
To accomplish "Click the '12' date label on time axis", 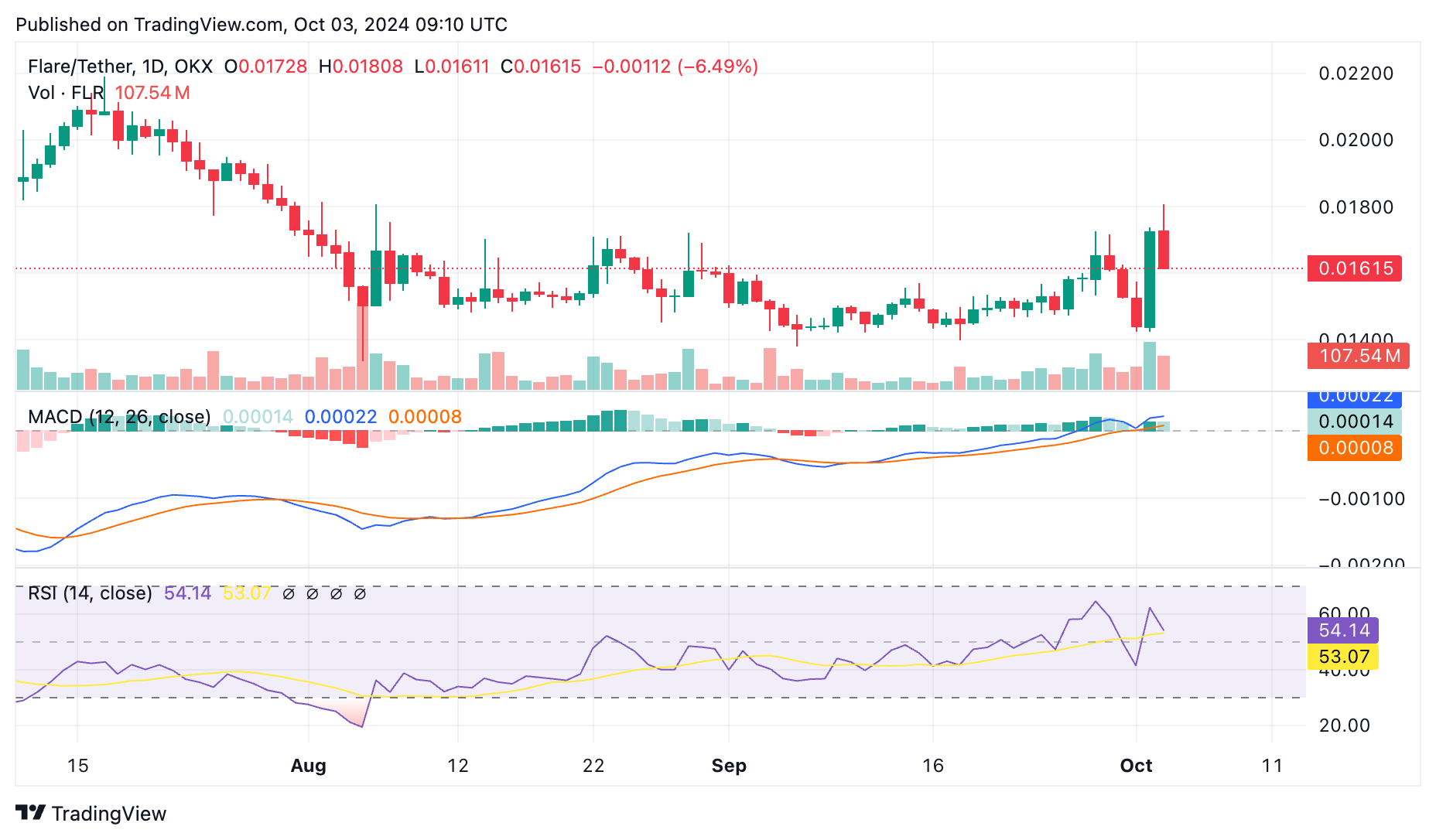I will pos(458,766).
